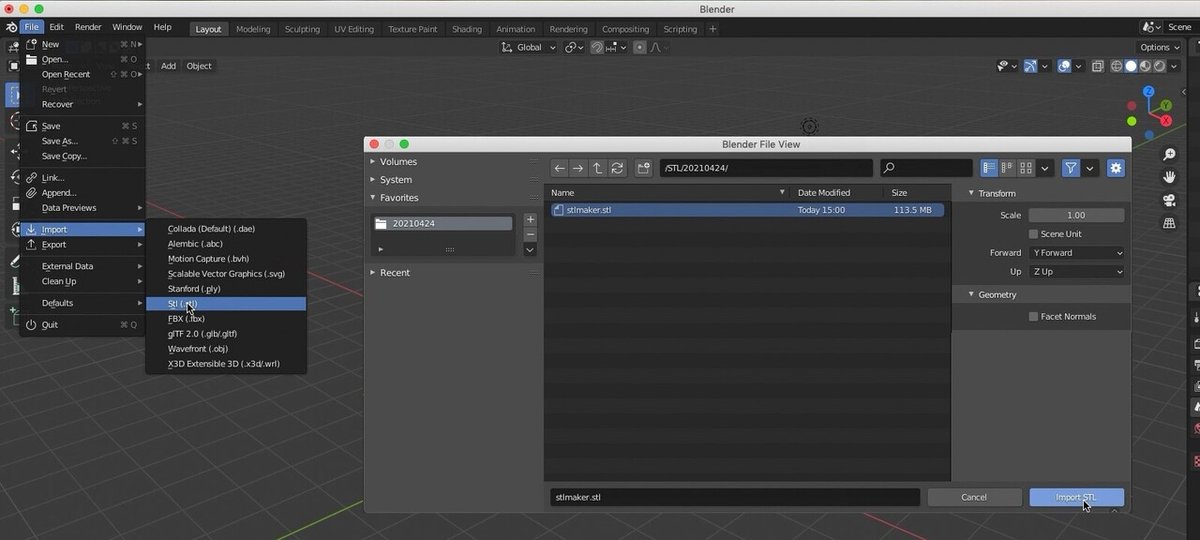
Task: Open Global transform orientation dropdown
Action: coord(528,47)
